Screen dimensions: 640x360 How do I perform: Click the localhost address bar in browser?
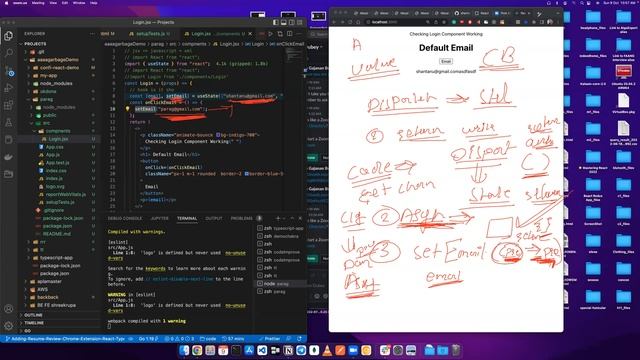coord(396,22)
